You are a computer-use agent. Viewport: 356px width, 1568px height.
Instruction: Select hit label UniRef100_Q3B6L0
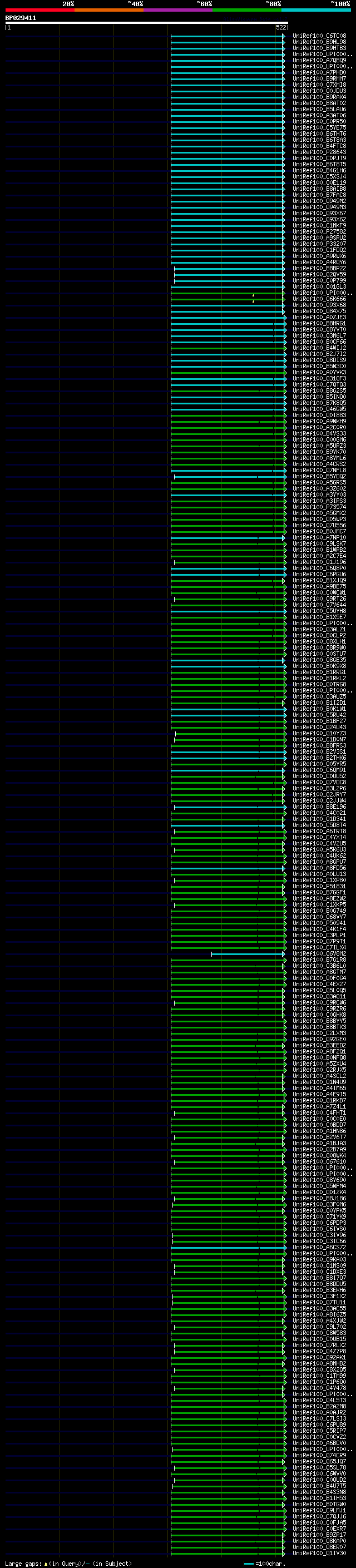click(x=319, y=966)
